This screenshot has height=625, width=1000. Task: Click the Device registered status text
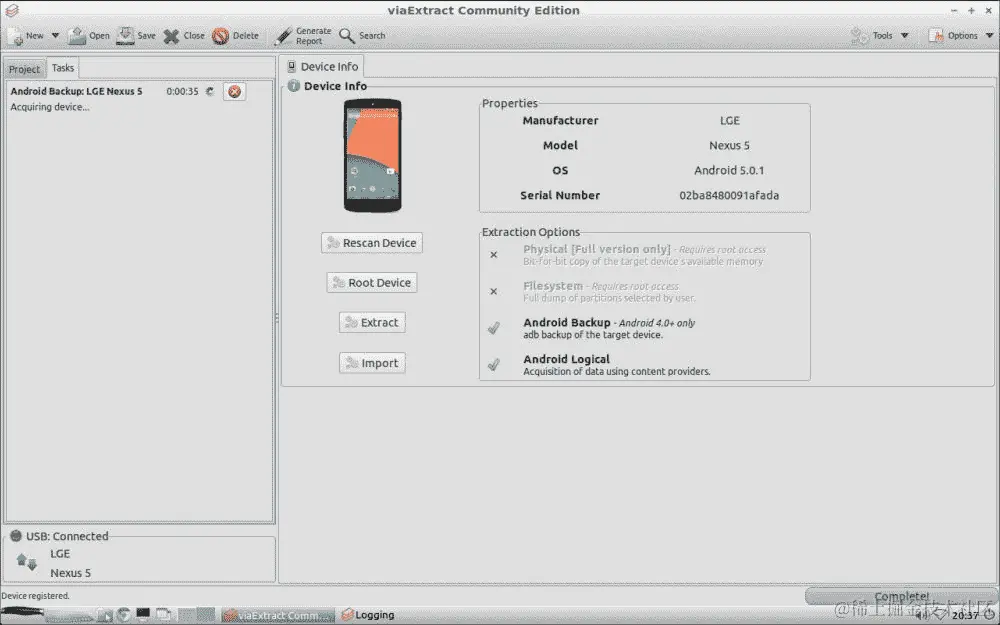pos(35,596)
